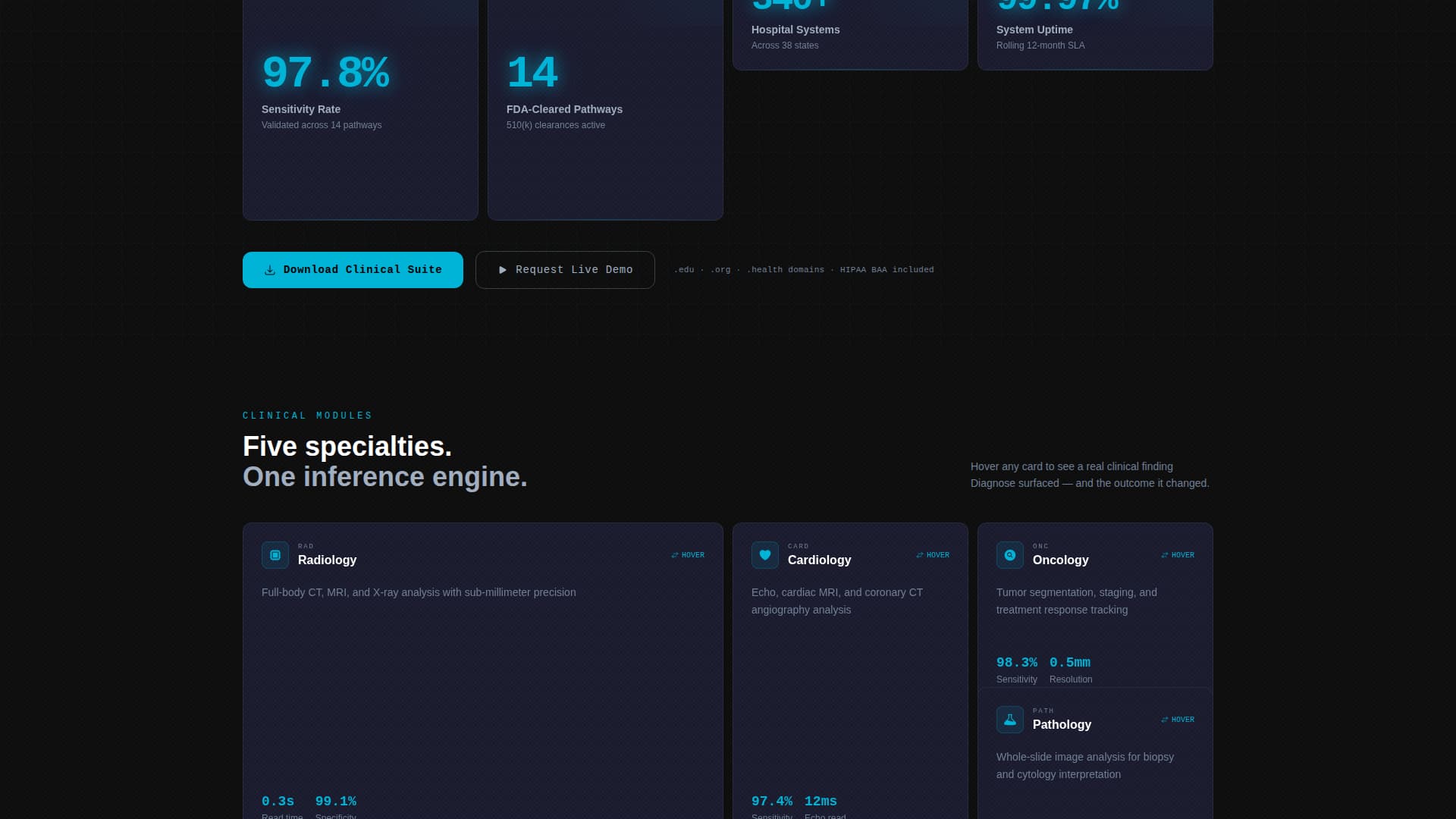
Task: Click 510(k) clearances active subtitle
Action: 556,125
